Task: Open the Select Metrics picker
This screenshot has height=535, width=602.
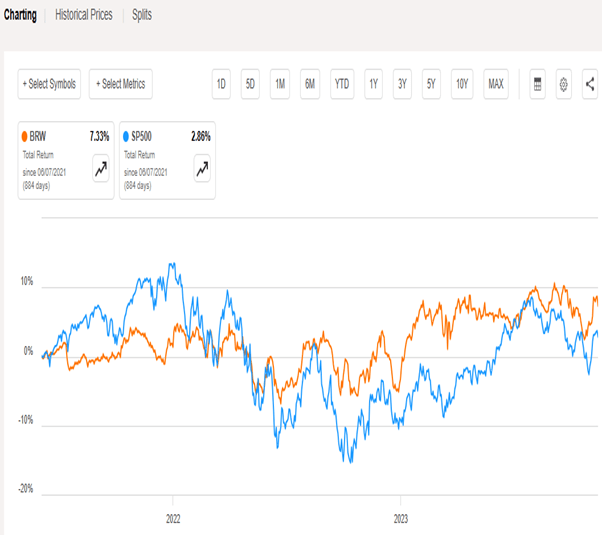Action: click(x=121, y=85)
